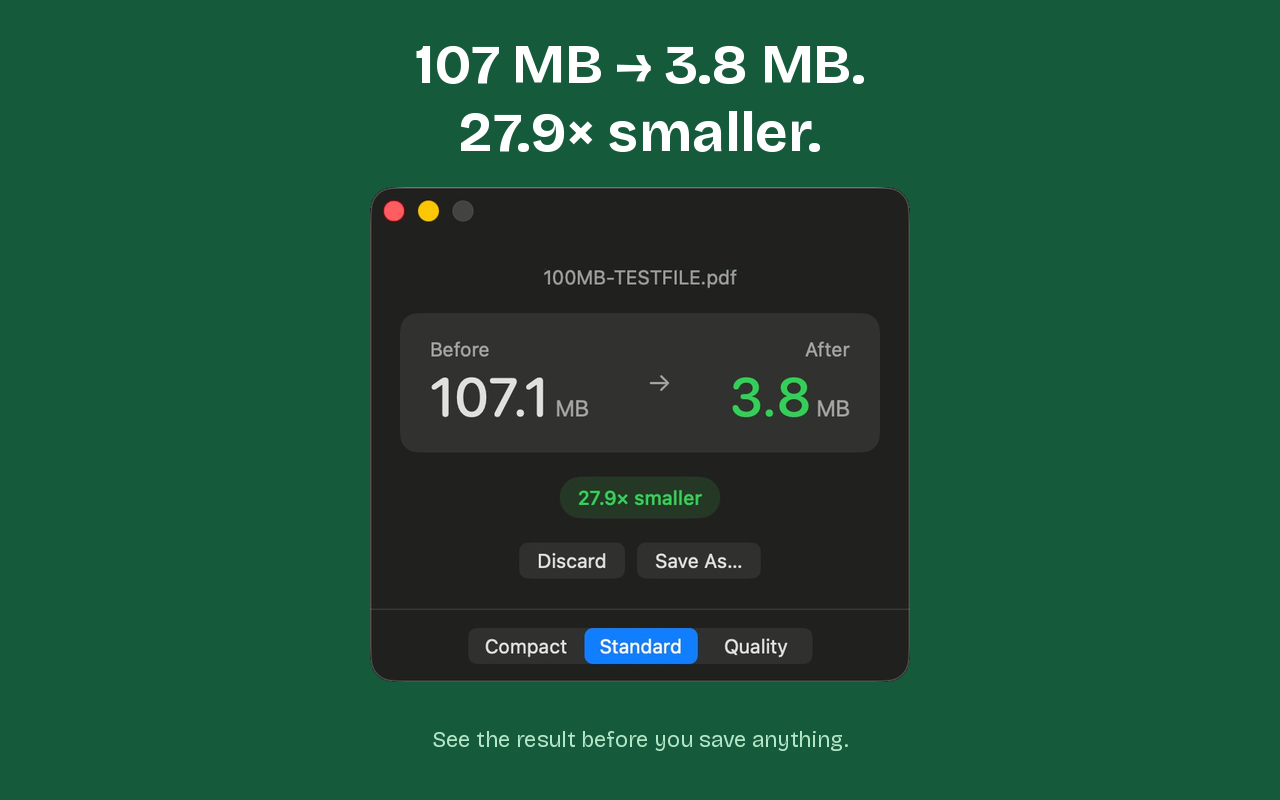Select the Compact compression mode
The height and width of the screenshot is (800, 1280).
(526, 646)
